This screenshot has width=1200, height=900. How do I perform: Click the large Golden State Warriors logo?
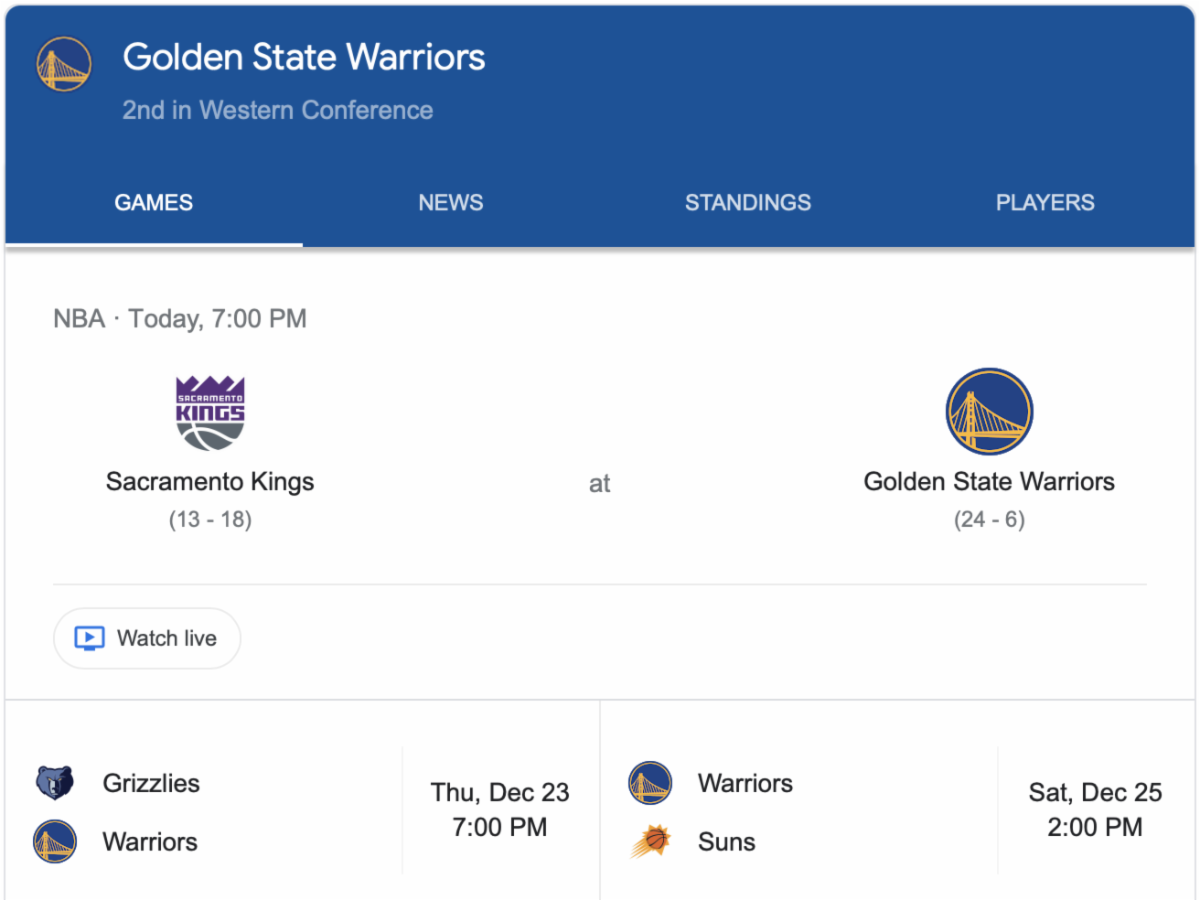(x=989, y=412)
